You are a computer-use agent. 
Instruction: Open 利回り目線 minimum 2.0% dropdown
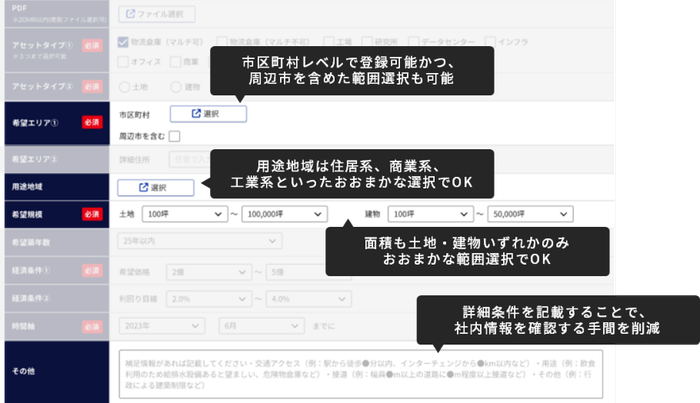tap(209, 299)
